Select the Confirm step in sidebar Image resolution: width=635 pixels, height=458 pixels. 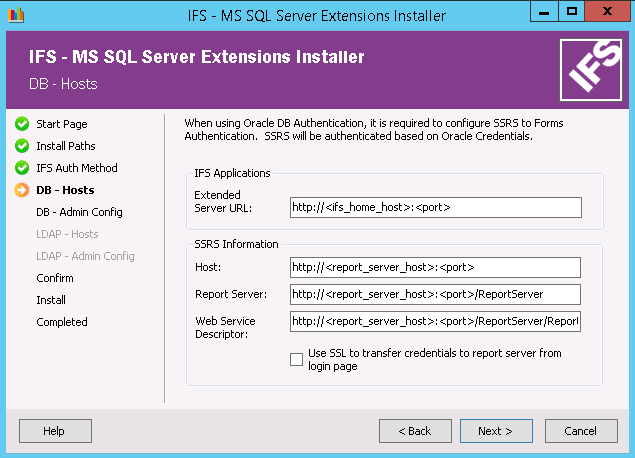coord(55,278)
